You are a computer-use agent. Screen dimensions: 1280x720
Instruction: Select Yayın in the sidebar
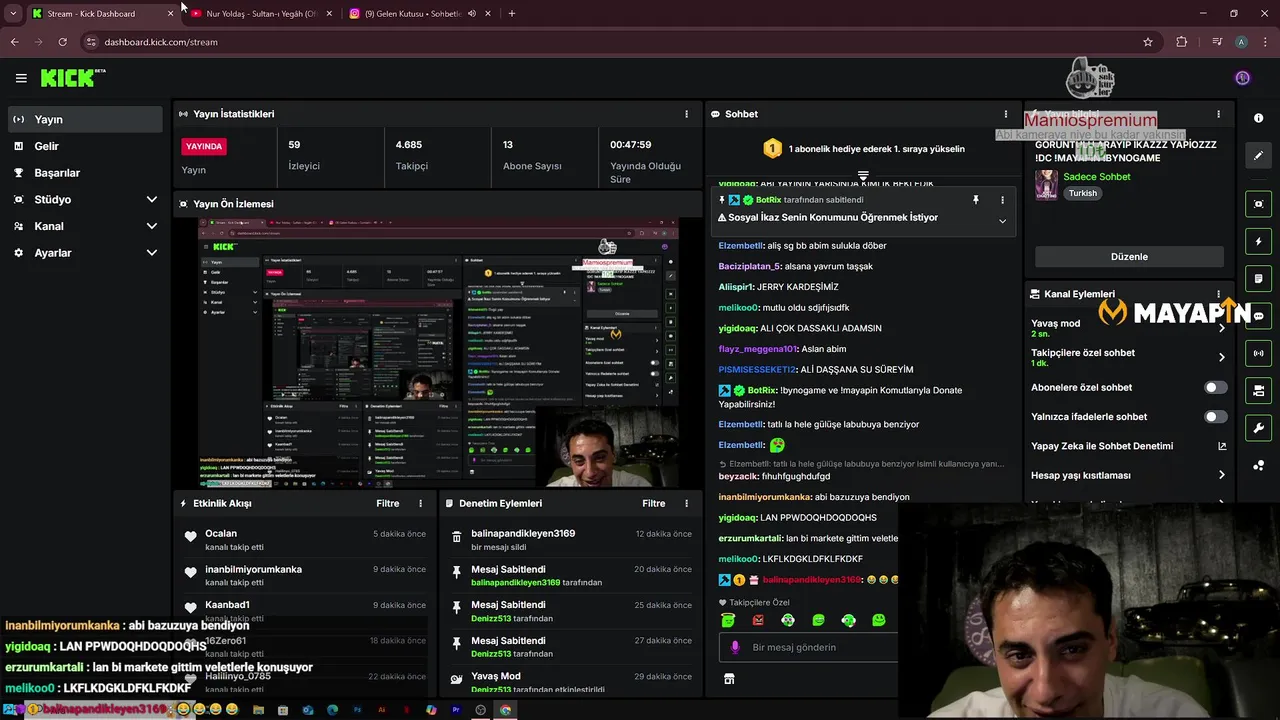click(x=84, y=119)
